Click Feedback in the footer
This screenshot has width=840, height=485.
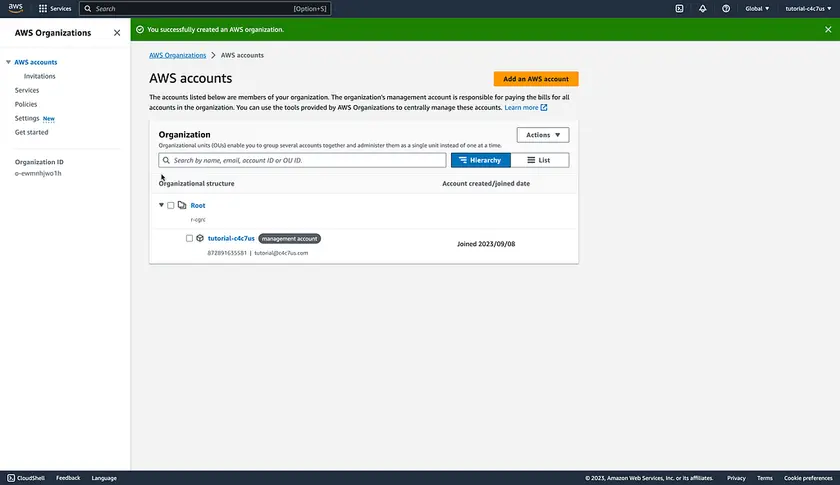click(x=68, y=477)
